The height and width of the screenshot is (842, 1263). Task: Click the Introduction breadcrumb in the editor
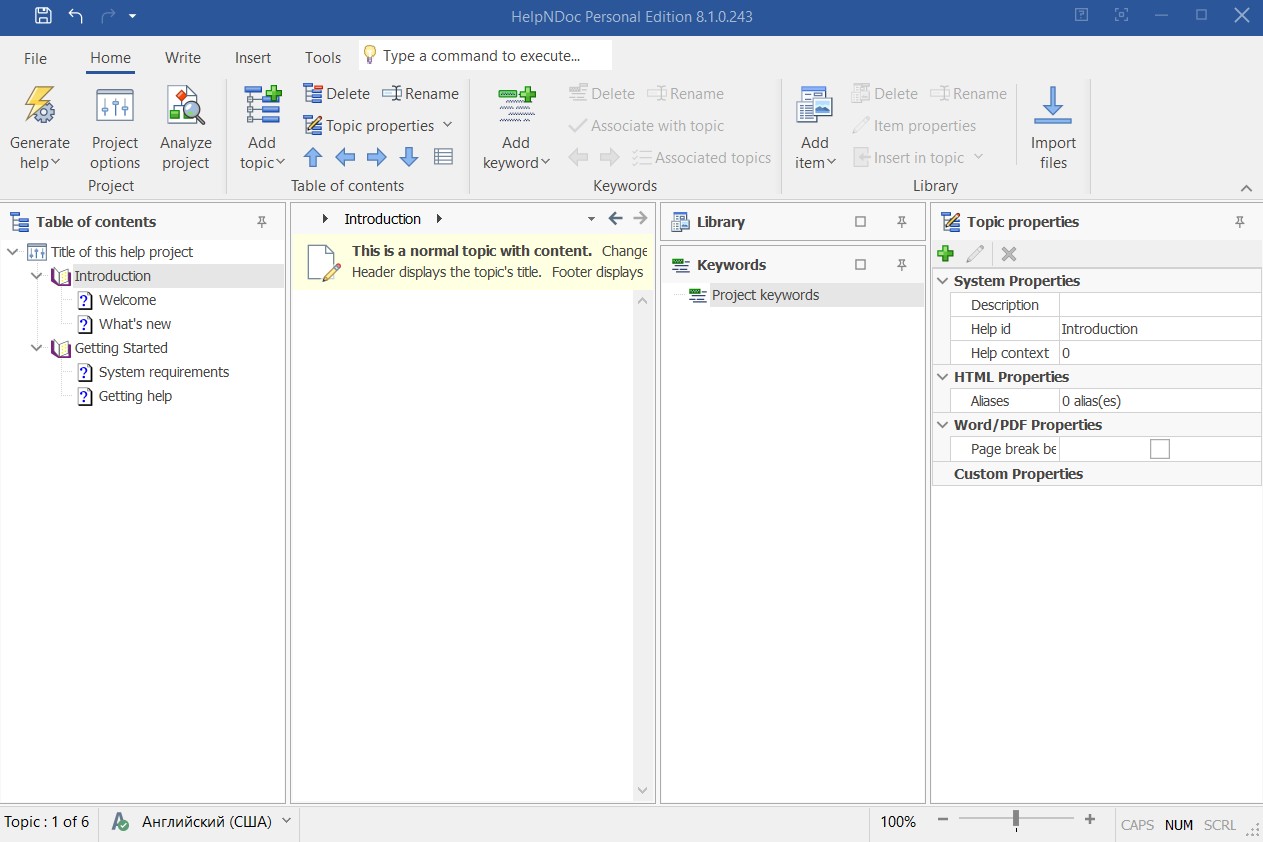pyautogui.click(x=383, y=219)
